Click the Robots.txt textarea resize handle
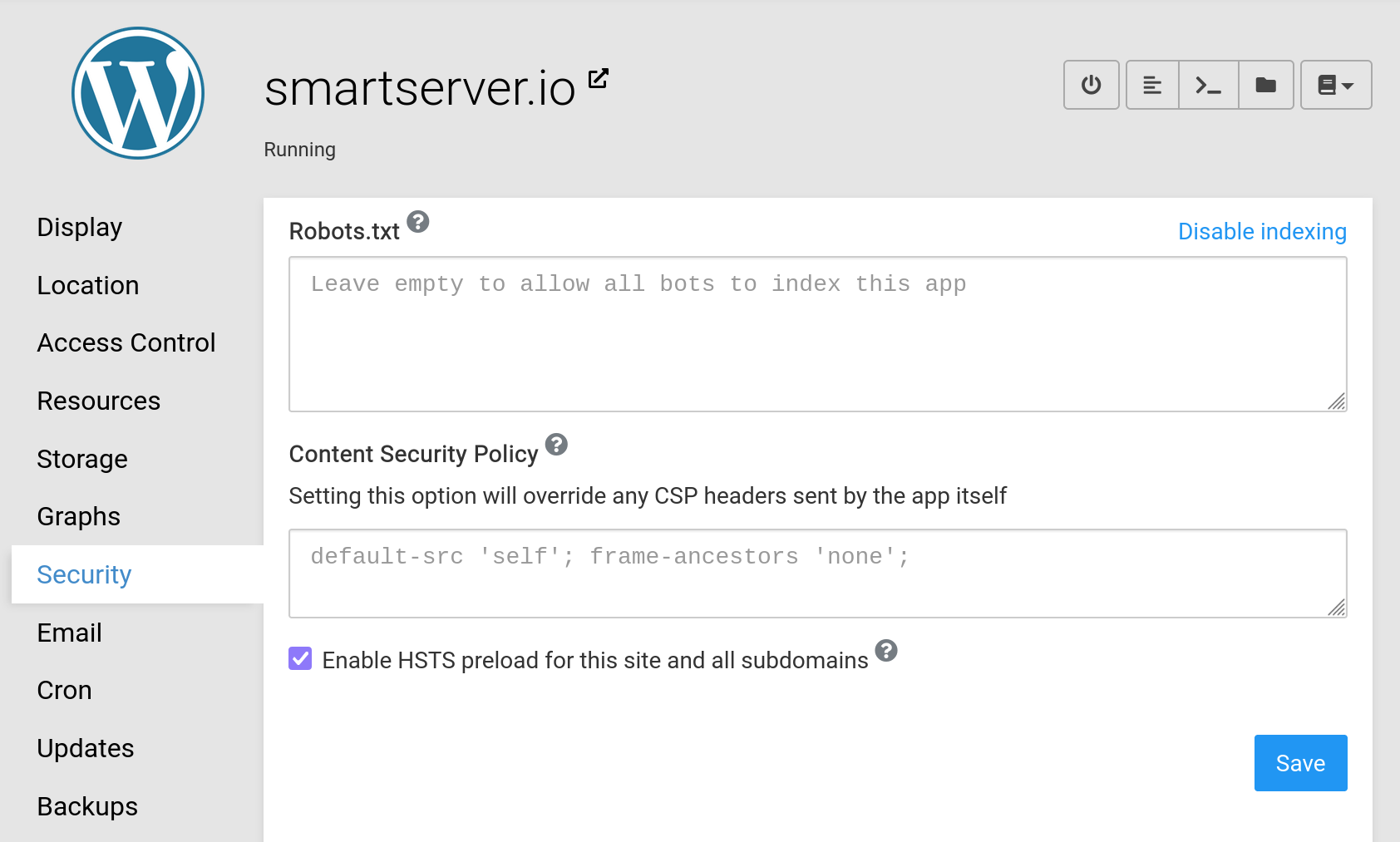The height and width of the screenshot is (842, 1400). click(x=1336, y=401)
